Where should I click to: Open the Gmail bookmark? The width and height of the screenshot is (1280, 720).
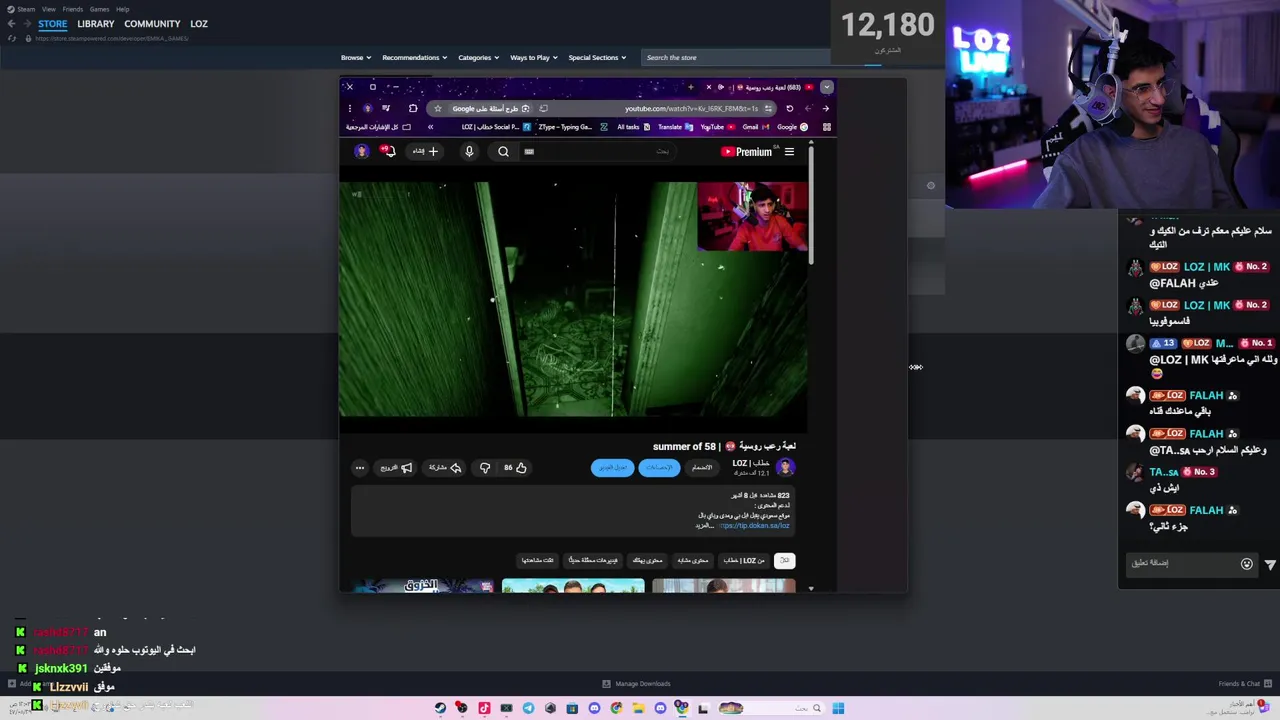[754, 127]
